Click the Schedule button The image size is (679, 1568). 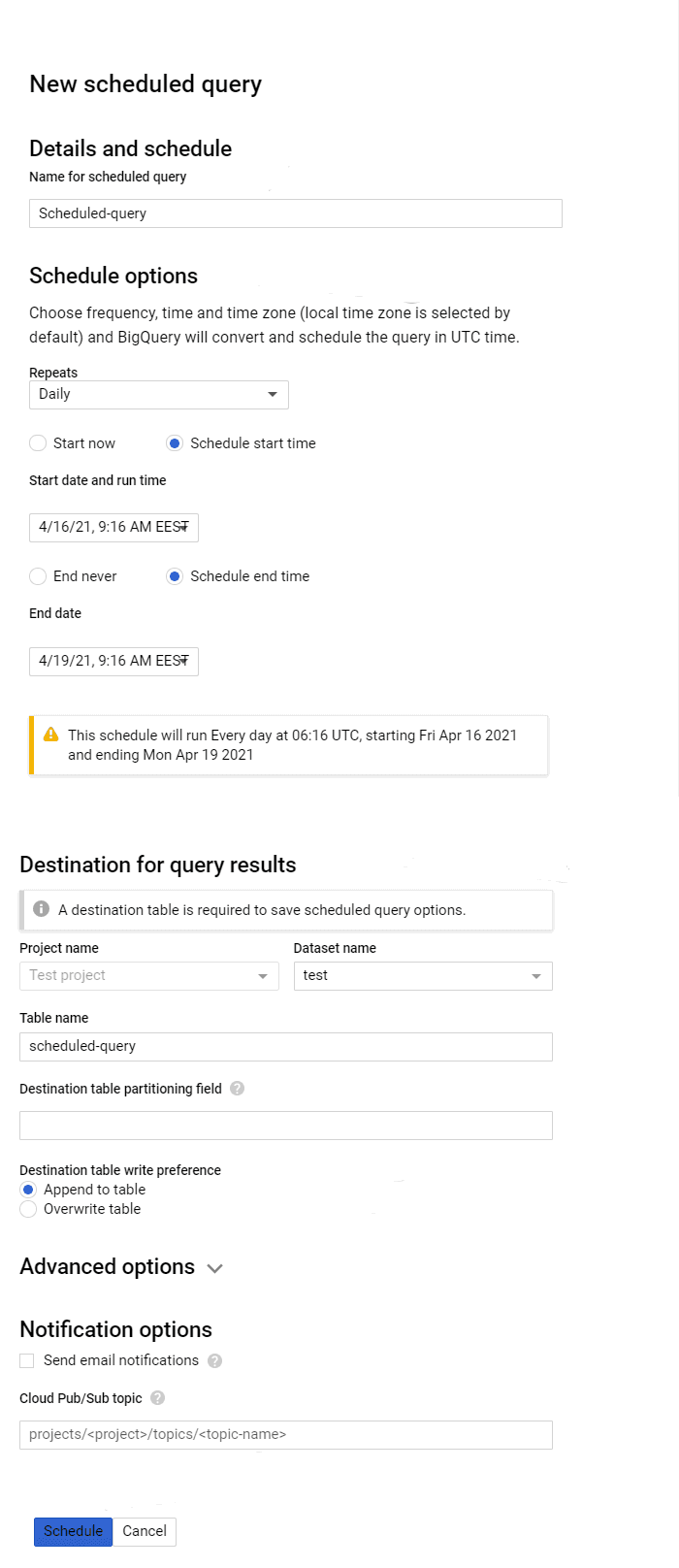73,1531
